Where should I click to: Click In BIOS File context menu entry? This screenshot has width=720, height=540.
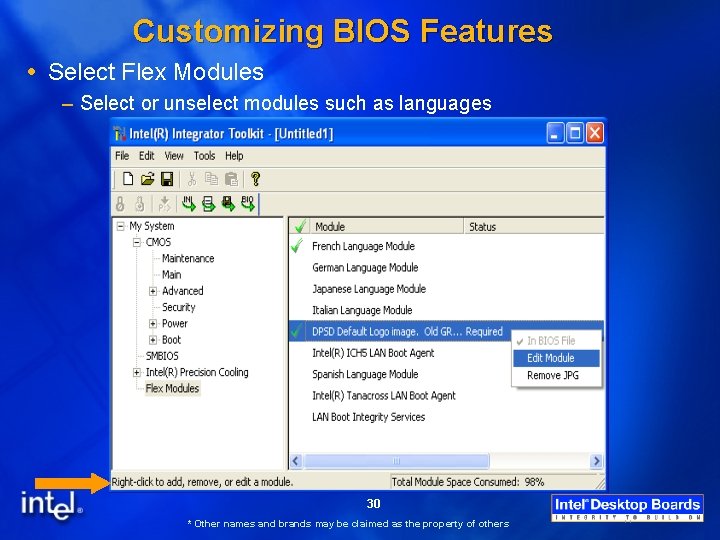(556, 341)
